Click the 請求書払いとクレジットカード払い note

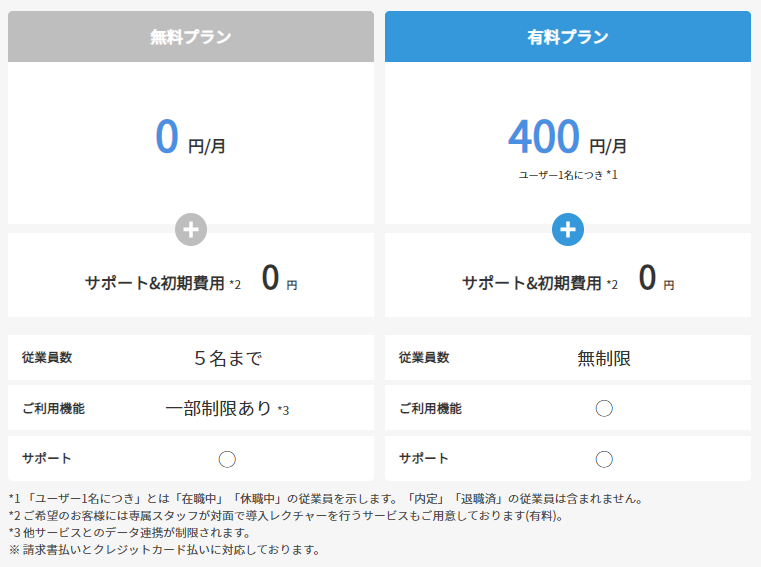pos(164,549)
